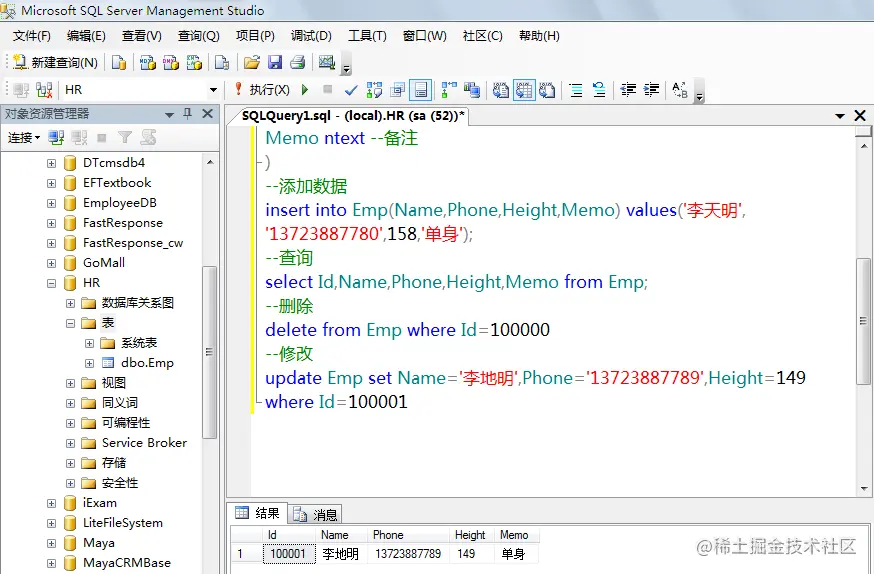Viewport: 874px width, 574px height.
Task: Open the 连接 dropdown in Object Explorer
Action: [24, 137]
